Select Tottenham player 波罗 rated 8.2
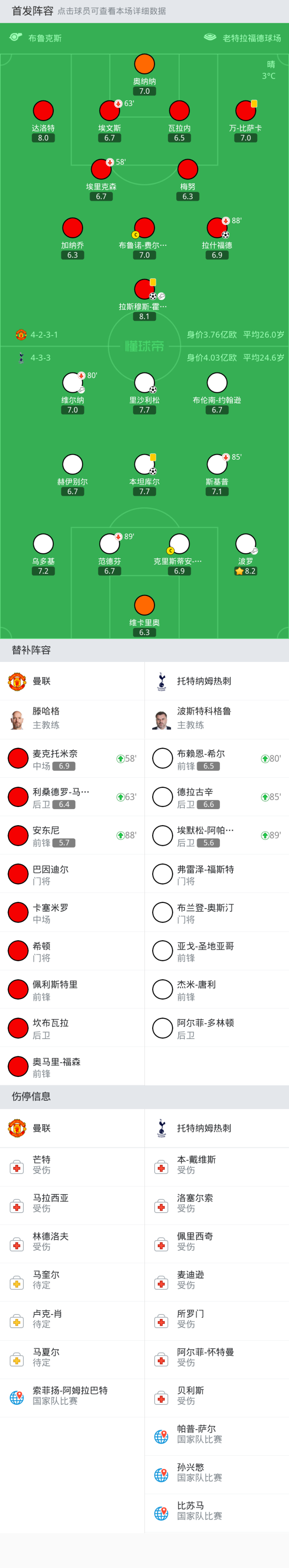The height and width of the screenshot is (1568, 289). (x=246, y=544)
